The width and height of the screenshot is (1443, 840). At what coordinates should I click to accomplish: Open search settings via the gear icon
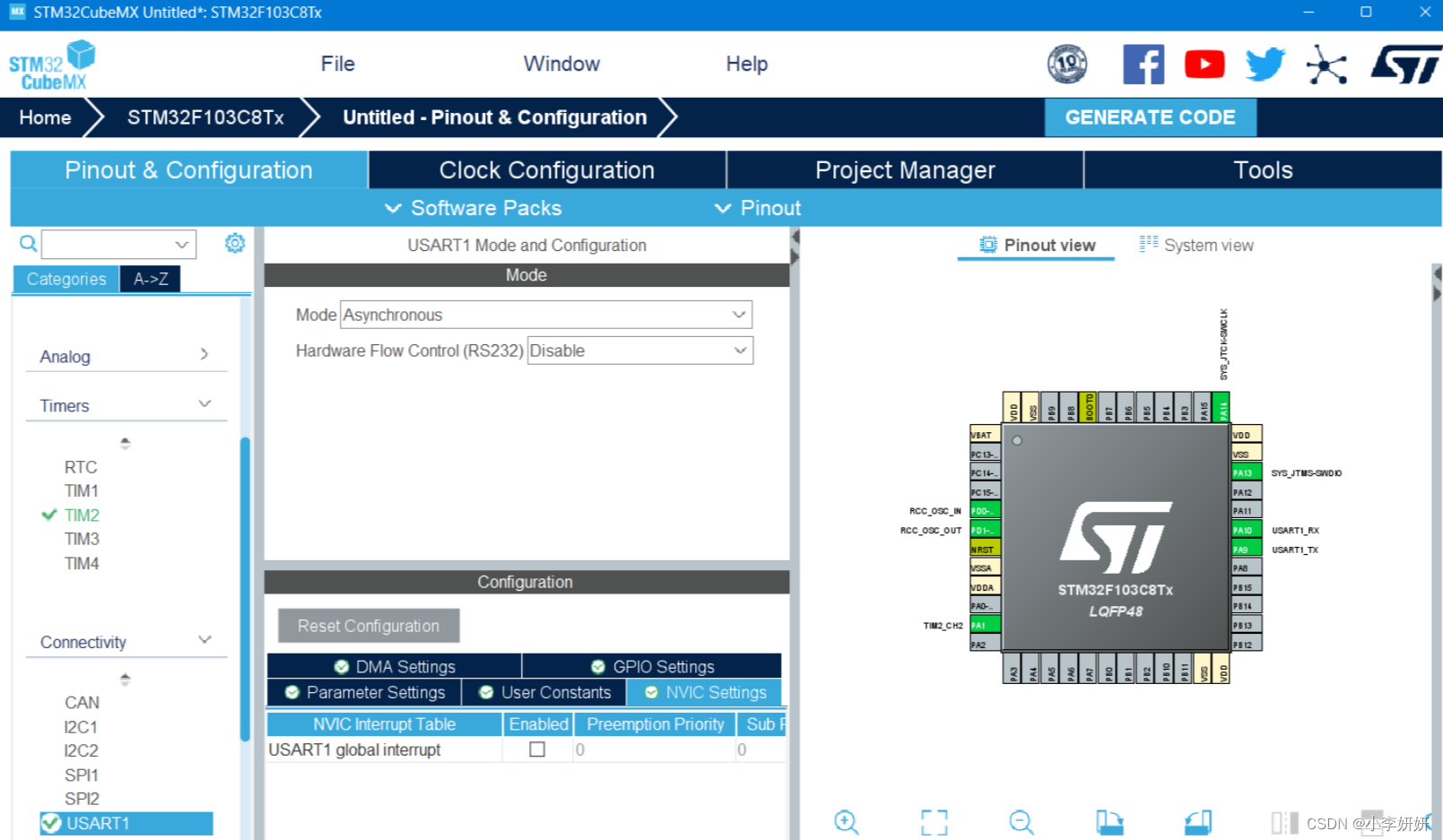click(234, 242)
